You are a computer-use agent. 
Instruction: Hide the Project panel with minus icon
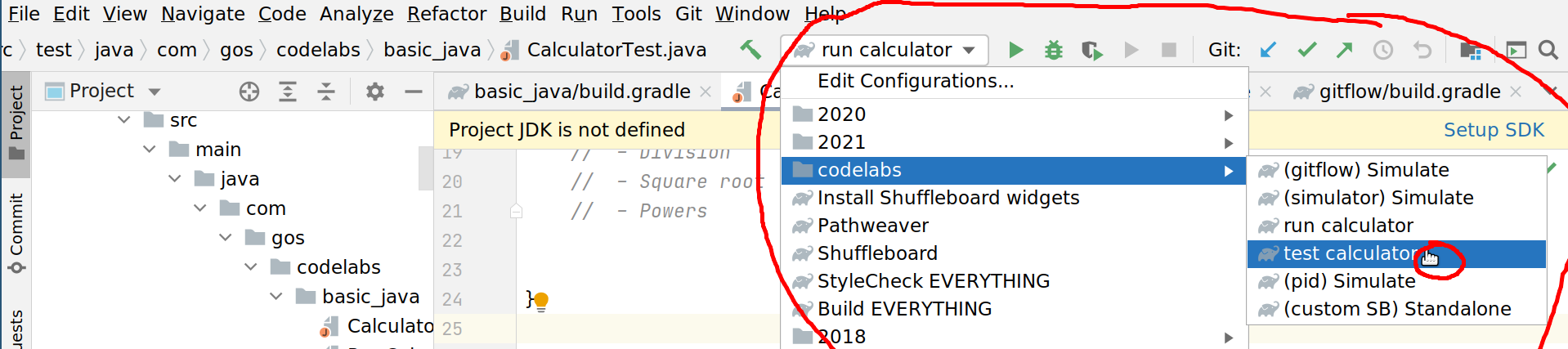tap(413, 92)
